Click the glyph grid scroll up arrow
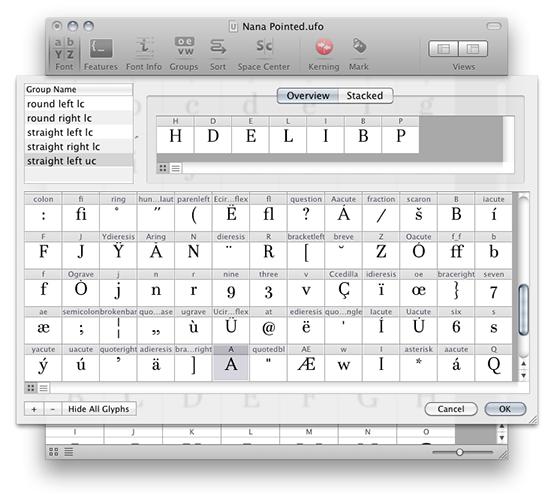Image resolution: width=557 pixels, height=499 pixels. [524, 364]
